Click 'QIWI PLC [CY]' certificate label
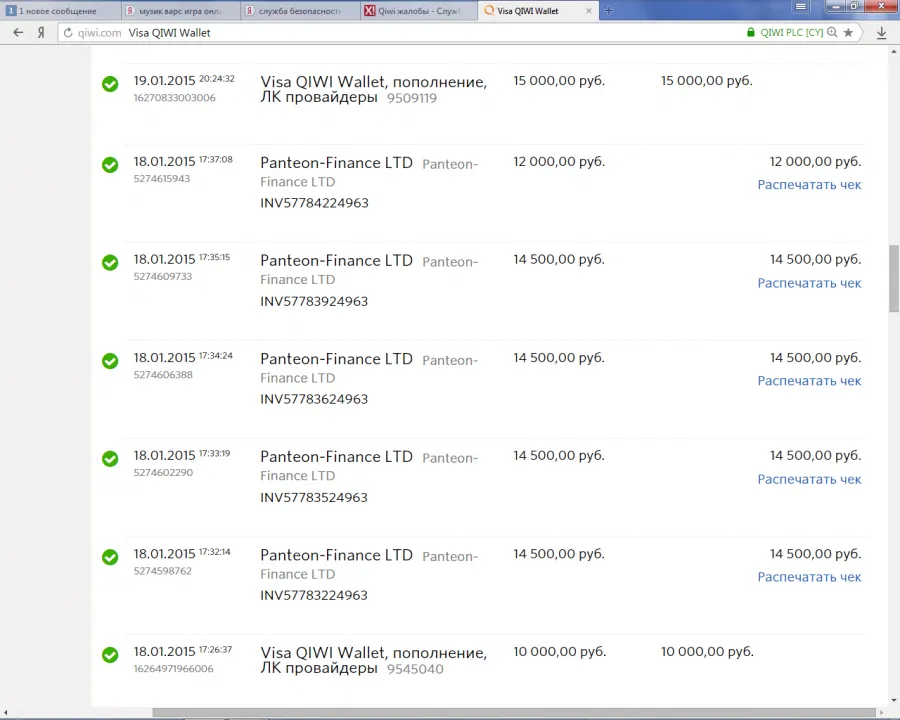The image size is (900, 720). (x=792, y=33)
